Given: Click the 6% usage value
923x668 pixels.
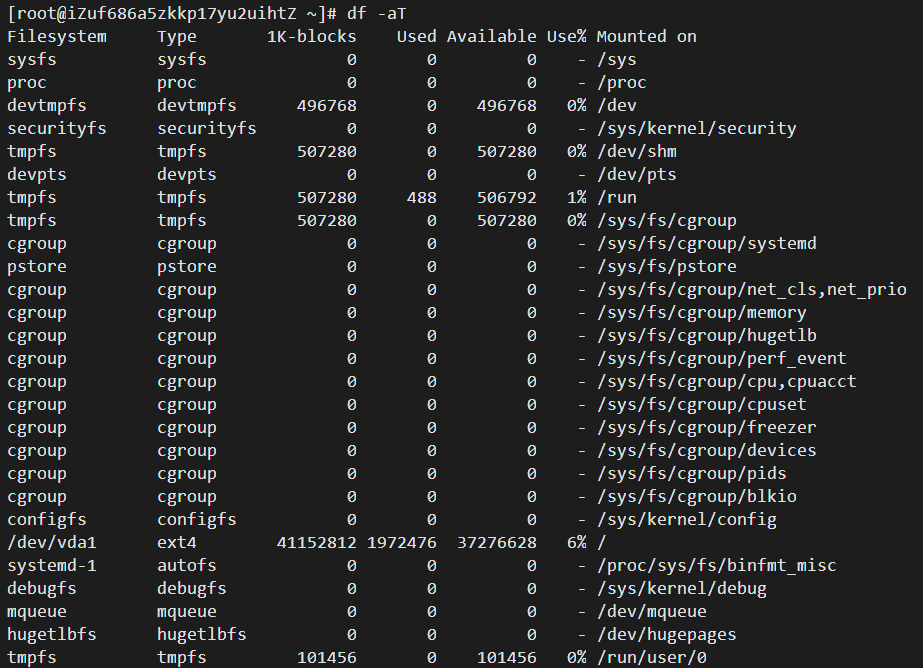Looking at the screenshot, I should (576, 542).
